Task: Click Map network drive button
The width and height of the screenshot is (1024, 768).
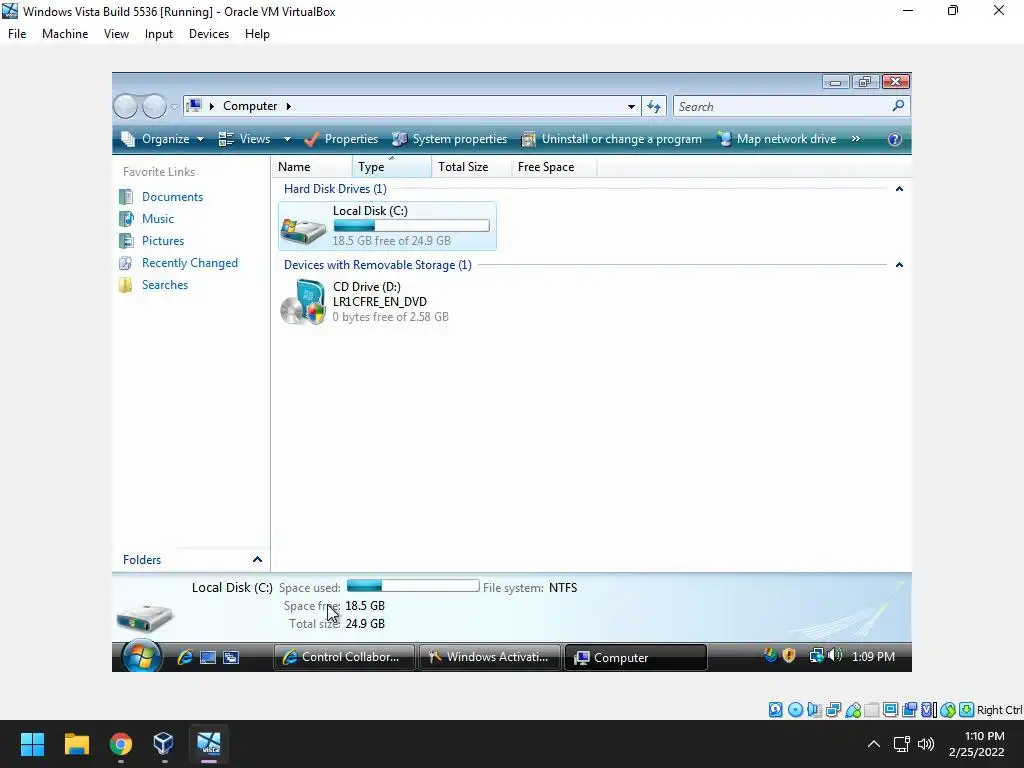Action: [776, 139]
